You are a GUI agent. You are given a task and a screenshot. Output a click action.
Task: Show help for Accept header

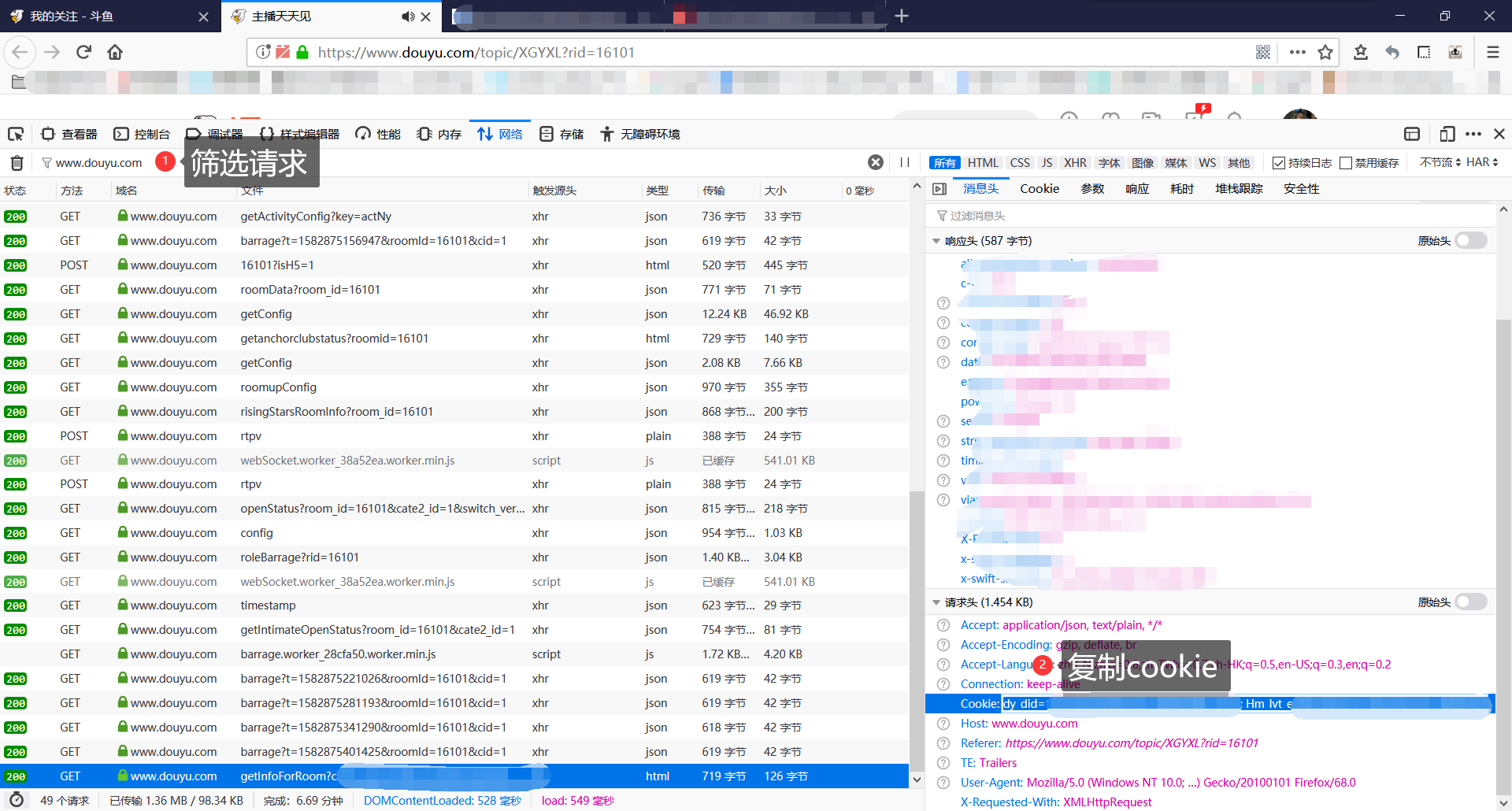coord(943,625)
